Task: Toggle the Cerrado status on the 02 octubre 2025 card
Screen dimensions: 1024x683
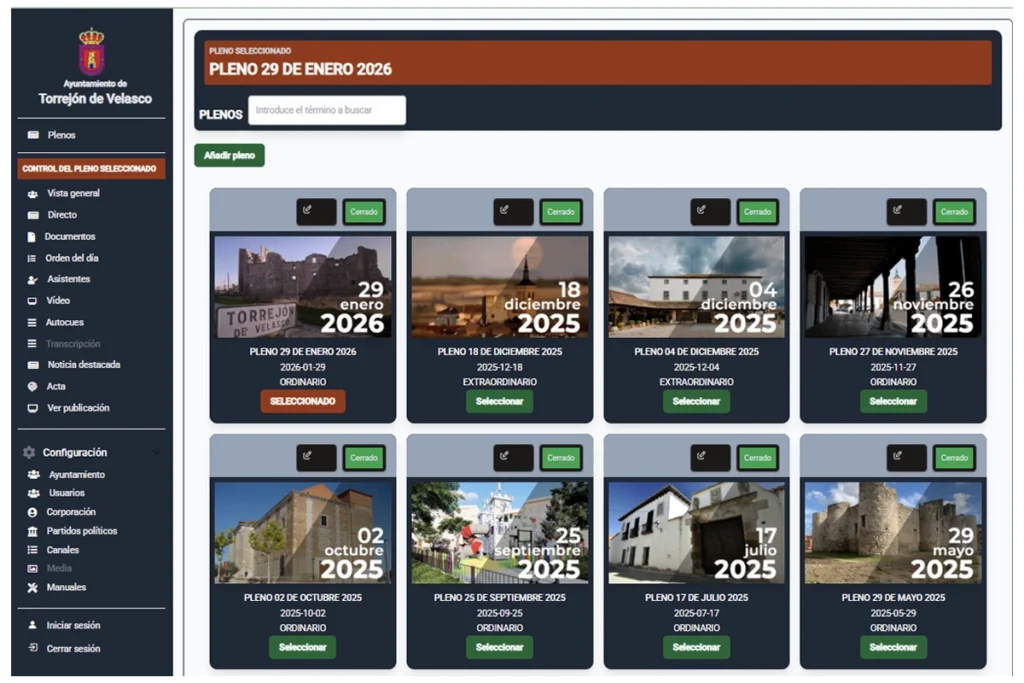Action: pos(364,458)
